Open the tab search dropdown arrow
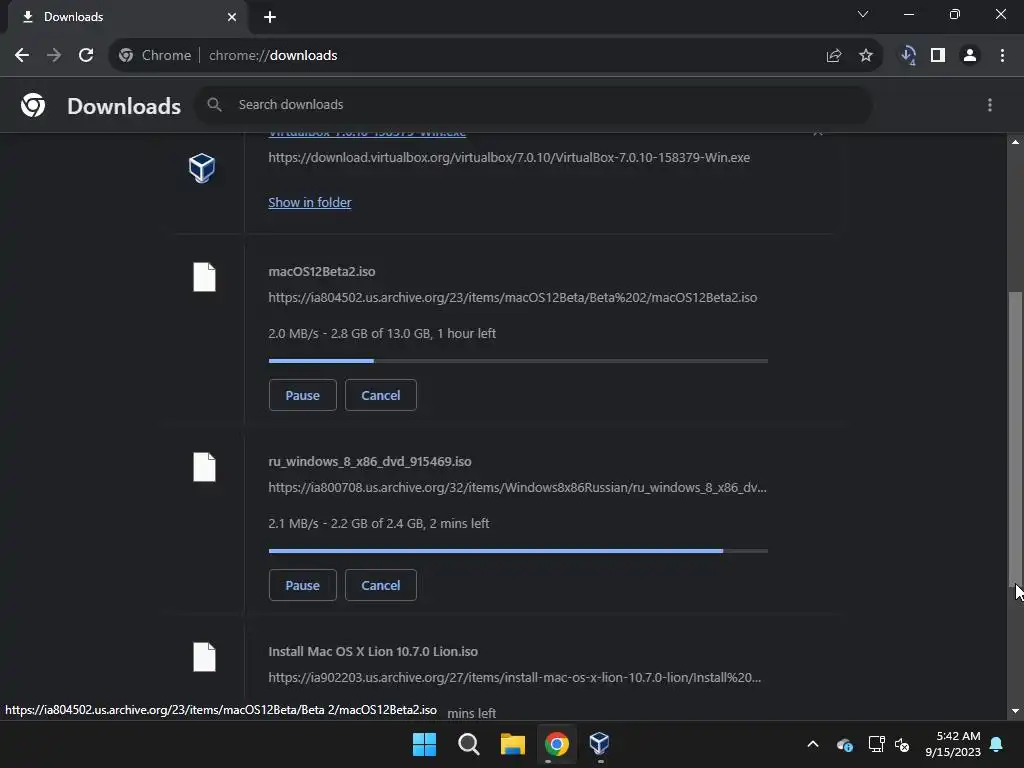Screen dimensions: 1024x768 [863, 14]
